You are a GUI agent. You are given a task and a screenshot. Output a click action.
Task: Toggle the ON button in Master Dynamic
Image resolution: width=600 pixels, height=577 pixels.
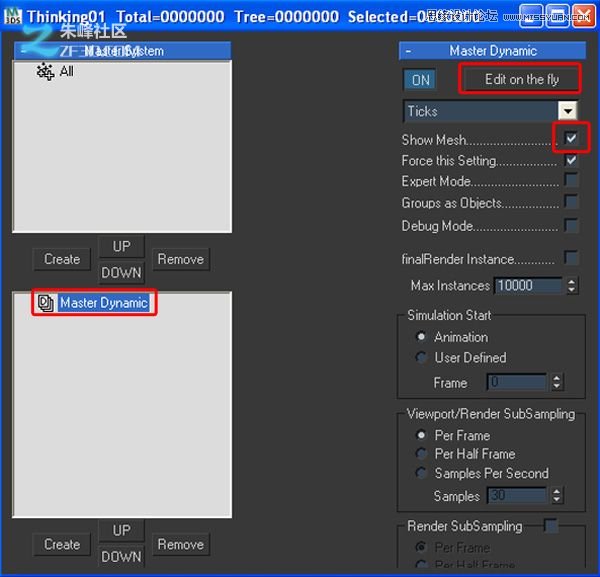[420, 80]
